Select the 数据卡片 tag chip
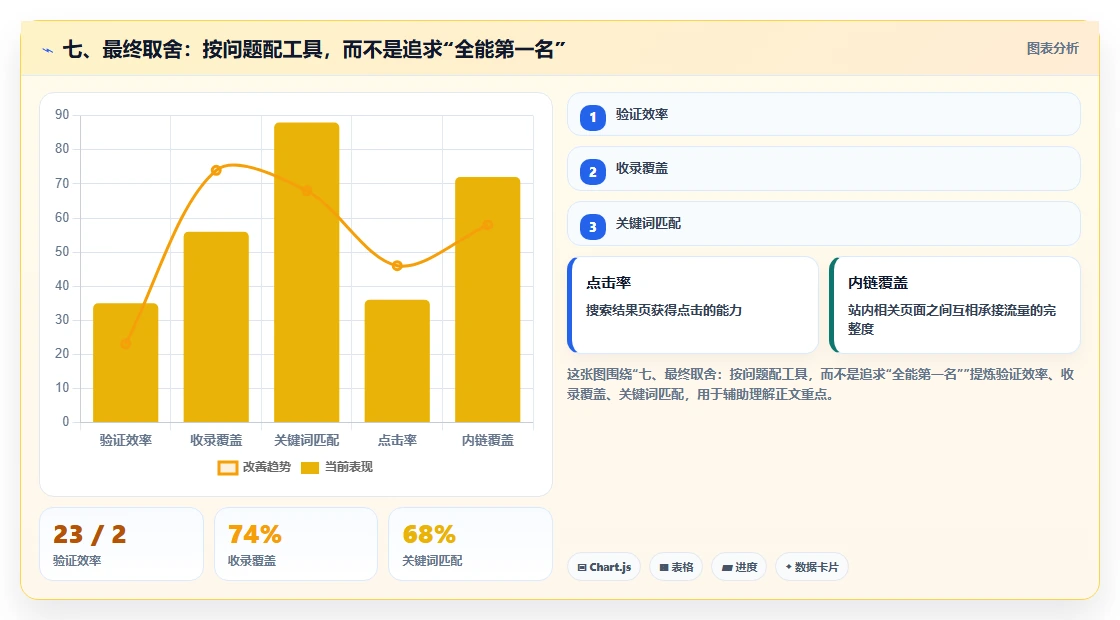Image resolution: width=1120 pixels, height=620 pixels. [x=811, y=567]
